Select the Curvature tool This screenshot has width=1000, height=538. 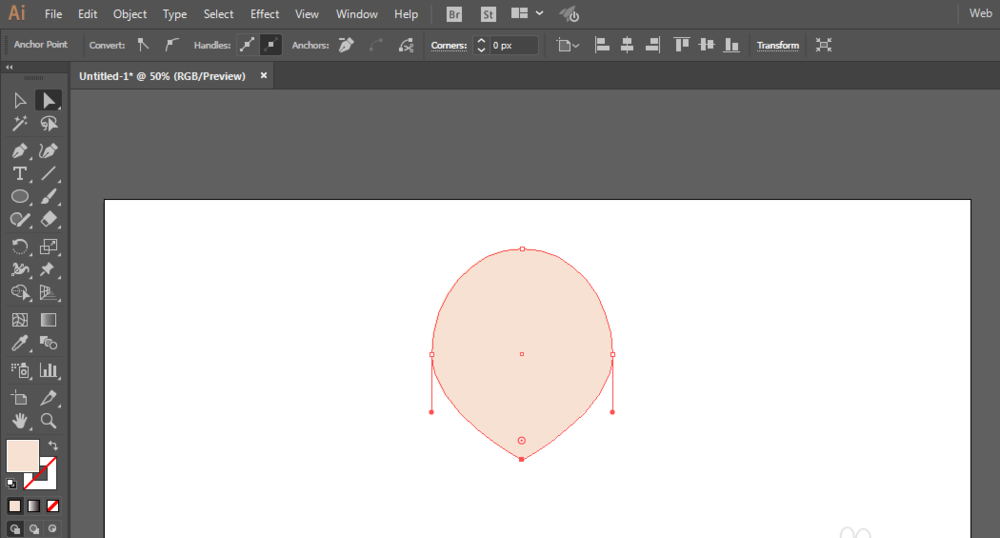[x=48, y=151]
